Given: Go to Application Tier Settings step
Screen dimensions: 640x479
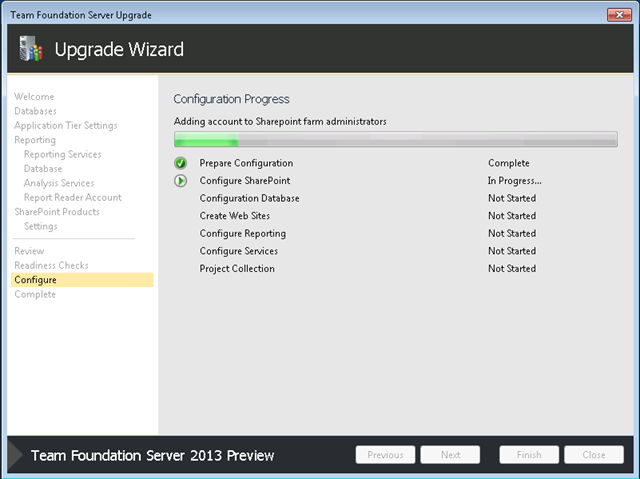Looking at the screenshot, I should [65, 126].
